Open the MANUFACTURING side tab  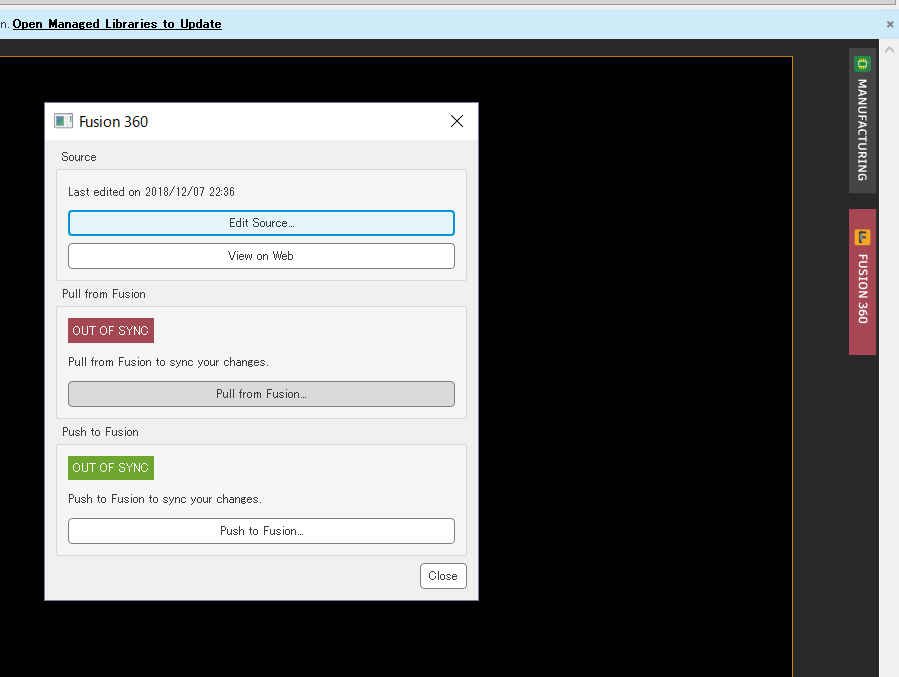click(x=862, y=121)
